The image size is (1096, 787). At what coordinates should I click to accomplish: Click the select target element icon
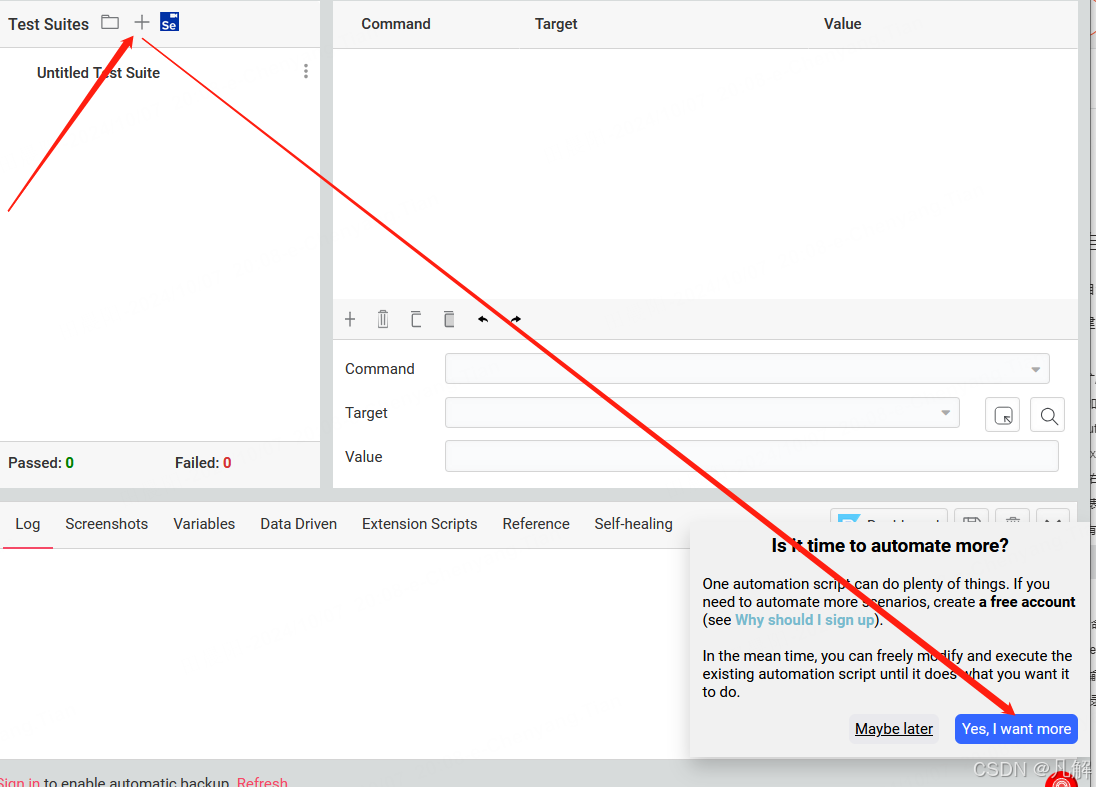(x=1002, y=415)
